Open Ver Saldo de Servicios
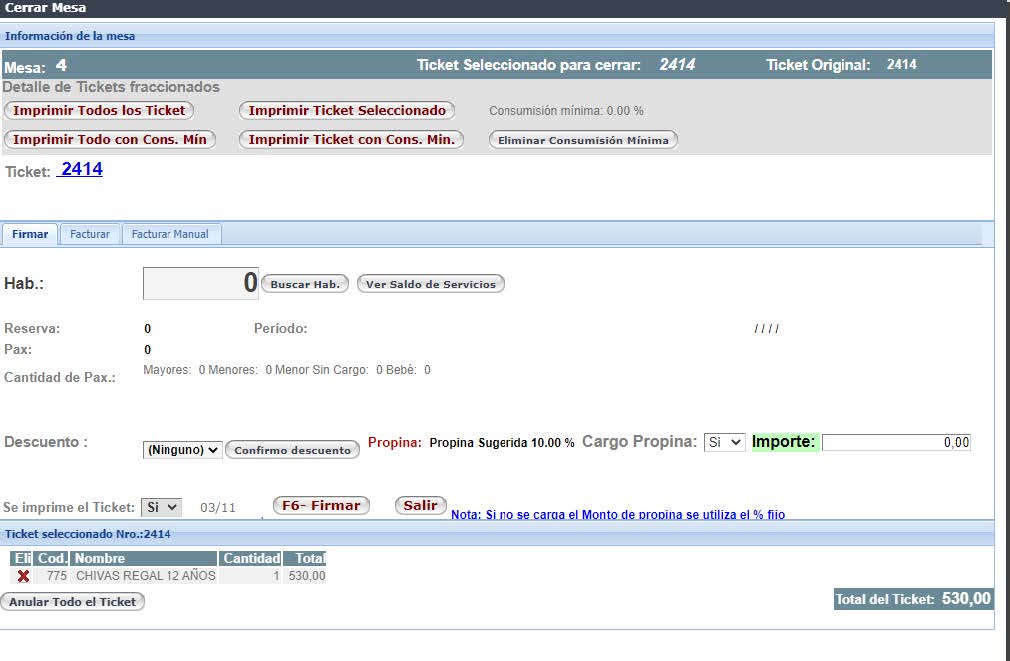 (x=430, y=283)
